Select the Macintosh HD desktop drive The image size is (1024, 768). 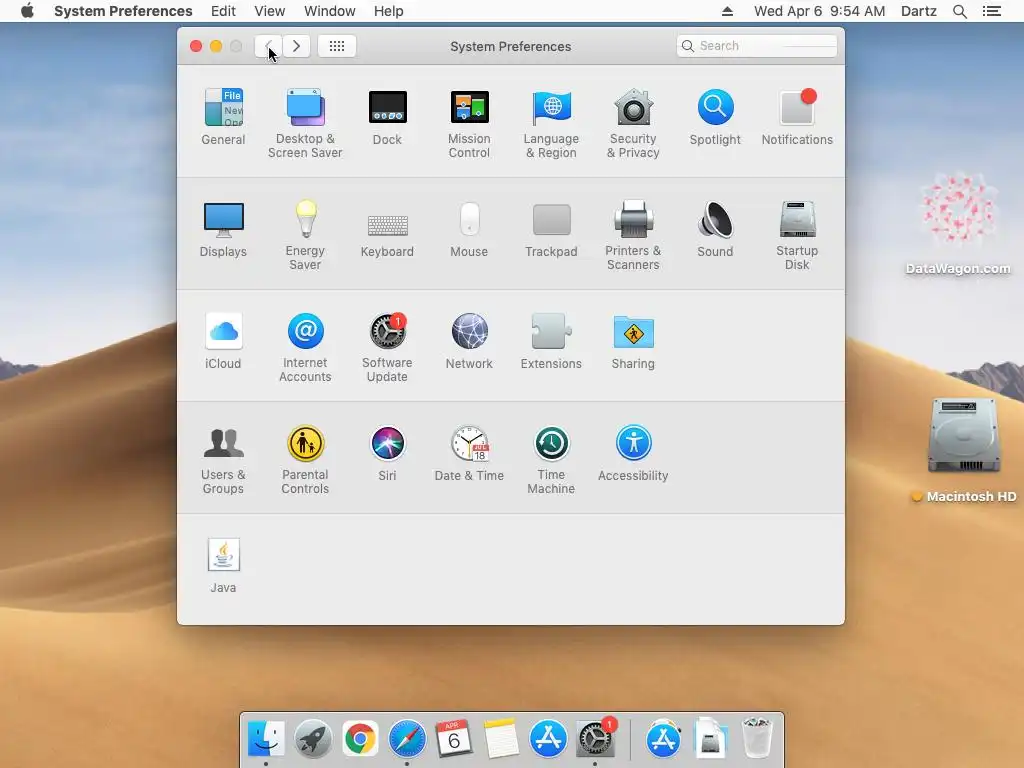tap(965, 451)
